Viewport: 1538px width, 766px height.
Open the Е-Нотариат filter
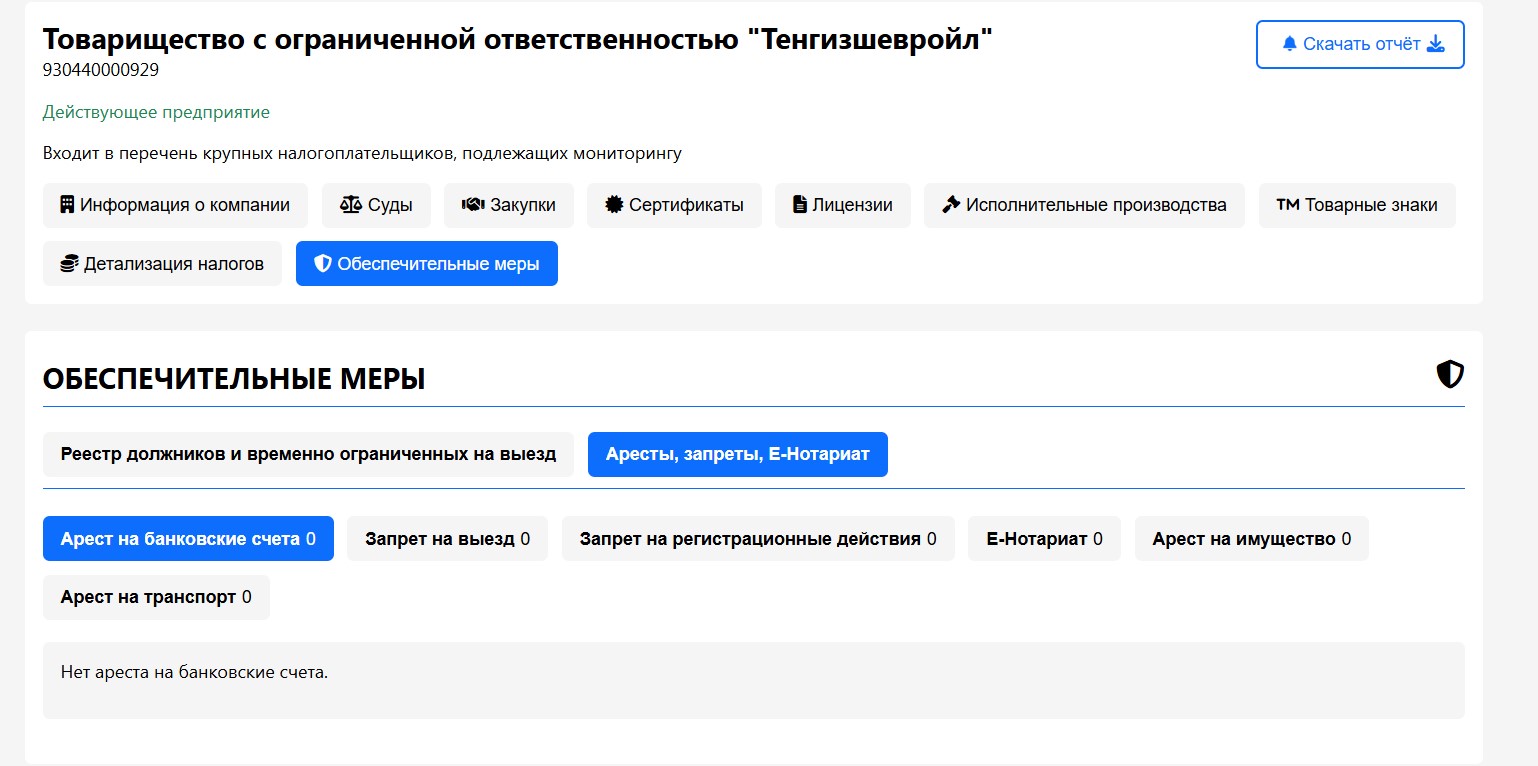pyautogui.click(x=1044, y=539)
